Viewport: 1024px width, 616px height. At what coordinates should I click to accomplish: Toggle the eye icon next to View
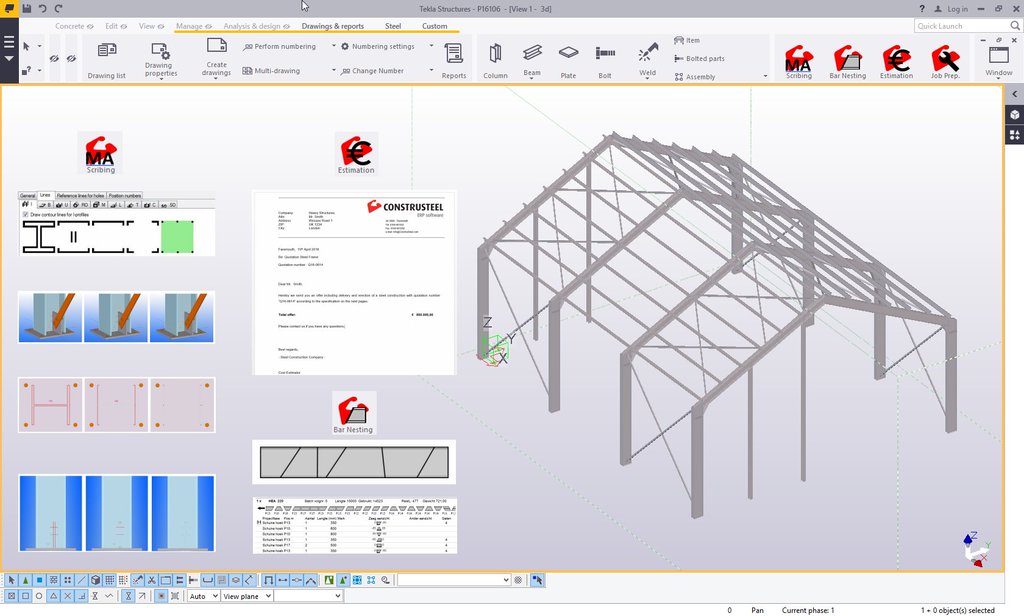(161, 26)
